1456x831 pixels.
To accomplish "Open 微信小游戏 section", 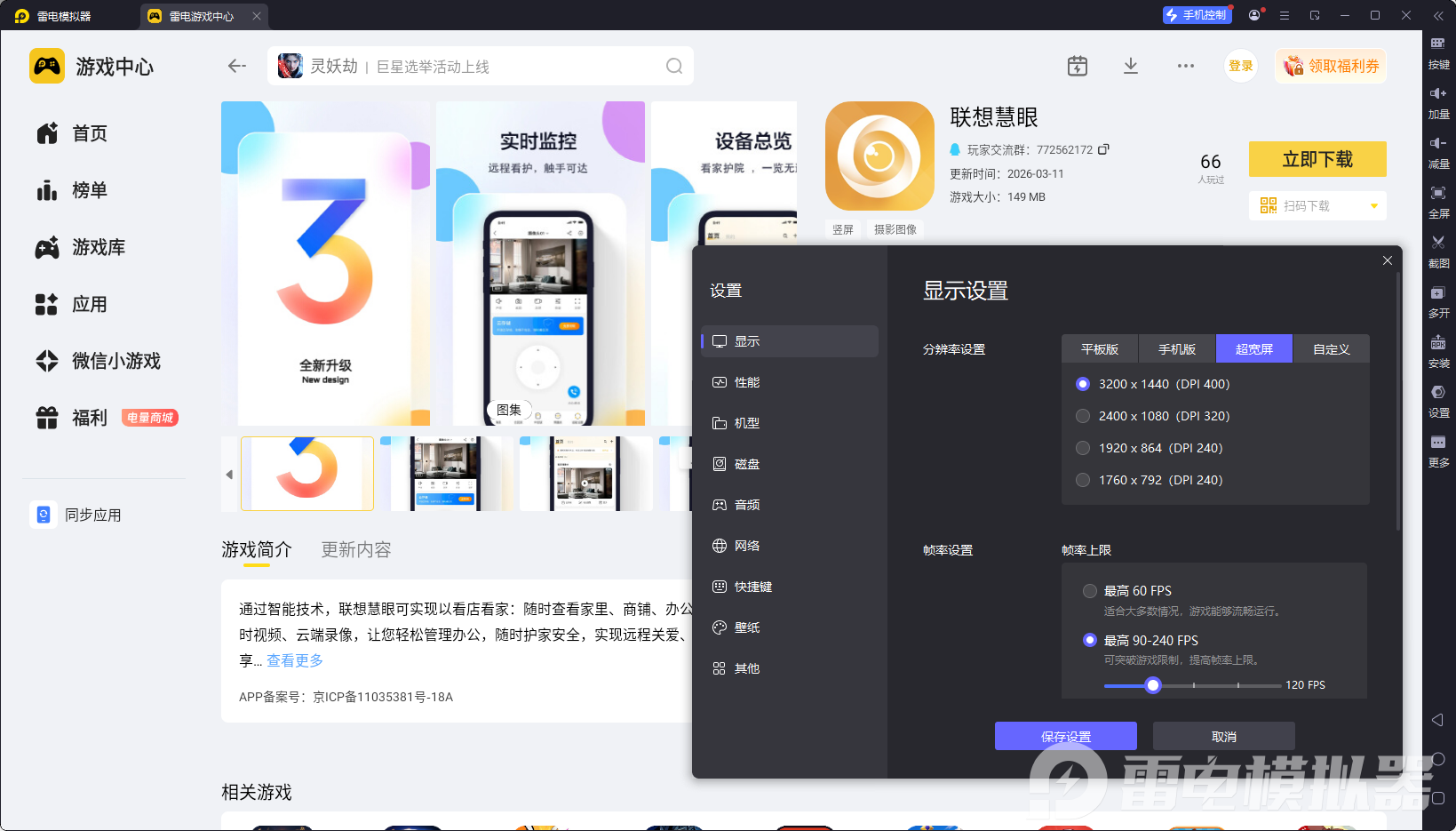I will tap(99, 361).
